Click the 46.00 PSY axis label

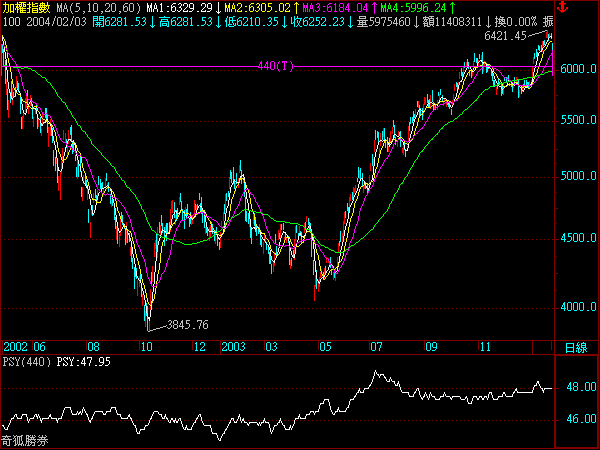point(581,419)
